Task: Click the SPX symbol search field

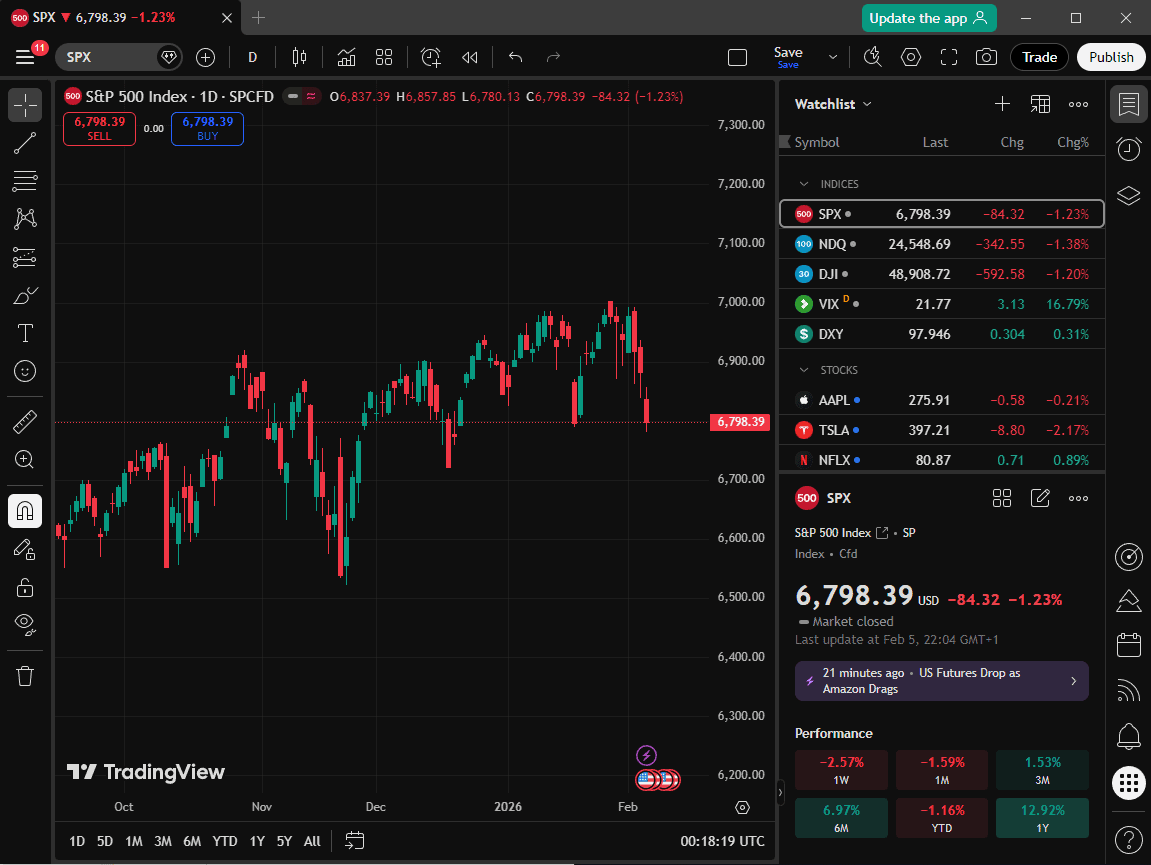Action: click(110, 57)
